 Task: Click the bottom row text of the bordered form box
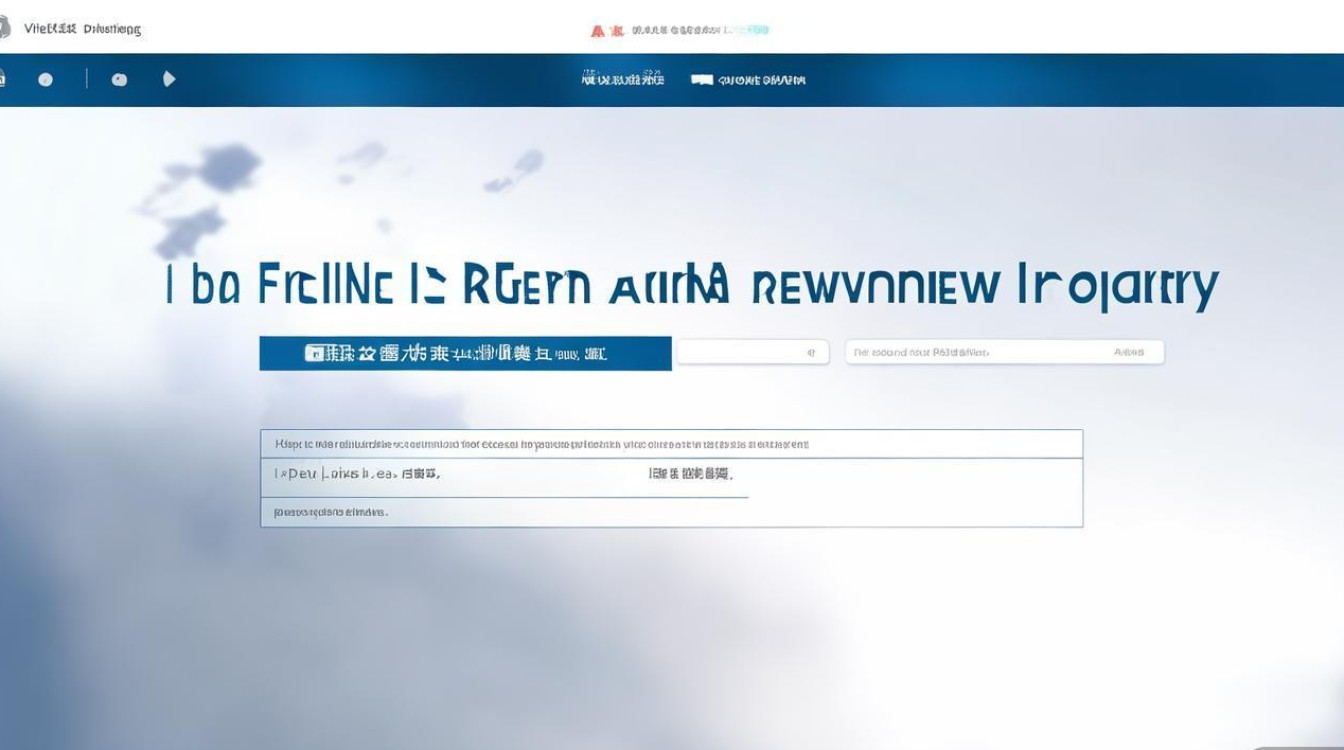330,512
